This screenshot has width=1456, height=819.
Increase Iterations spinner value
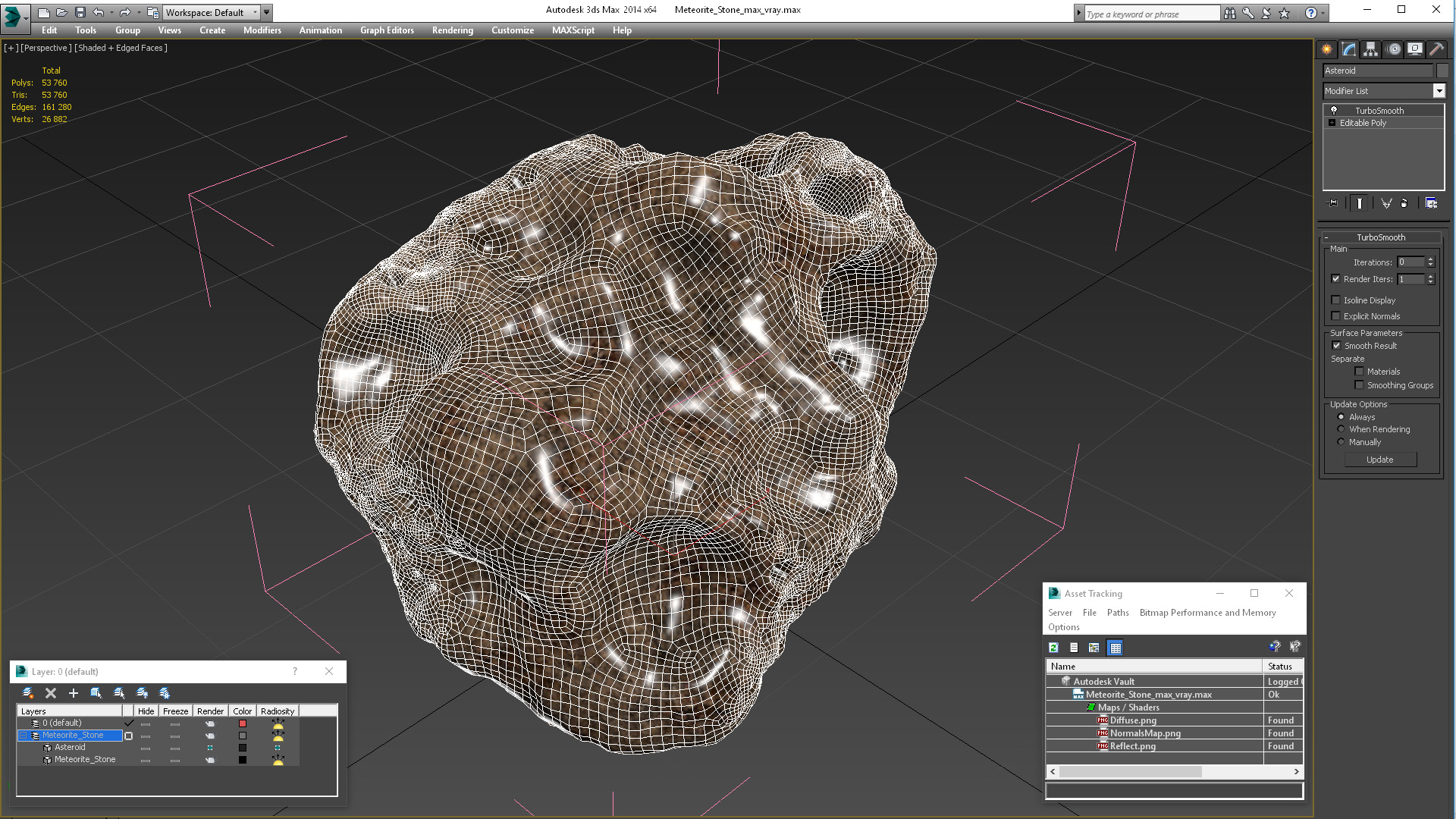point(1431,259)
